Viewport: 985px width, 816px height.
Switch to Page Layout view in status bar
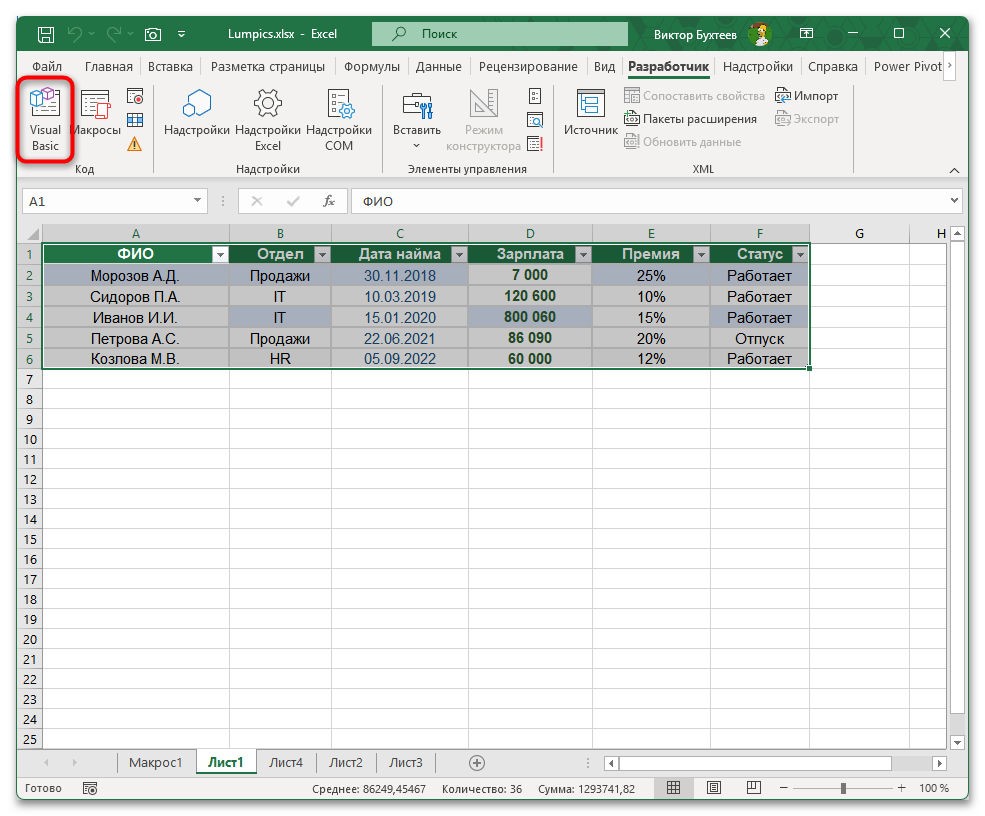(x=713, y=788)
